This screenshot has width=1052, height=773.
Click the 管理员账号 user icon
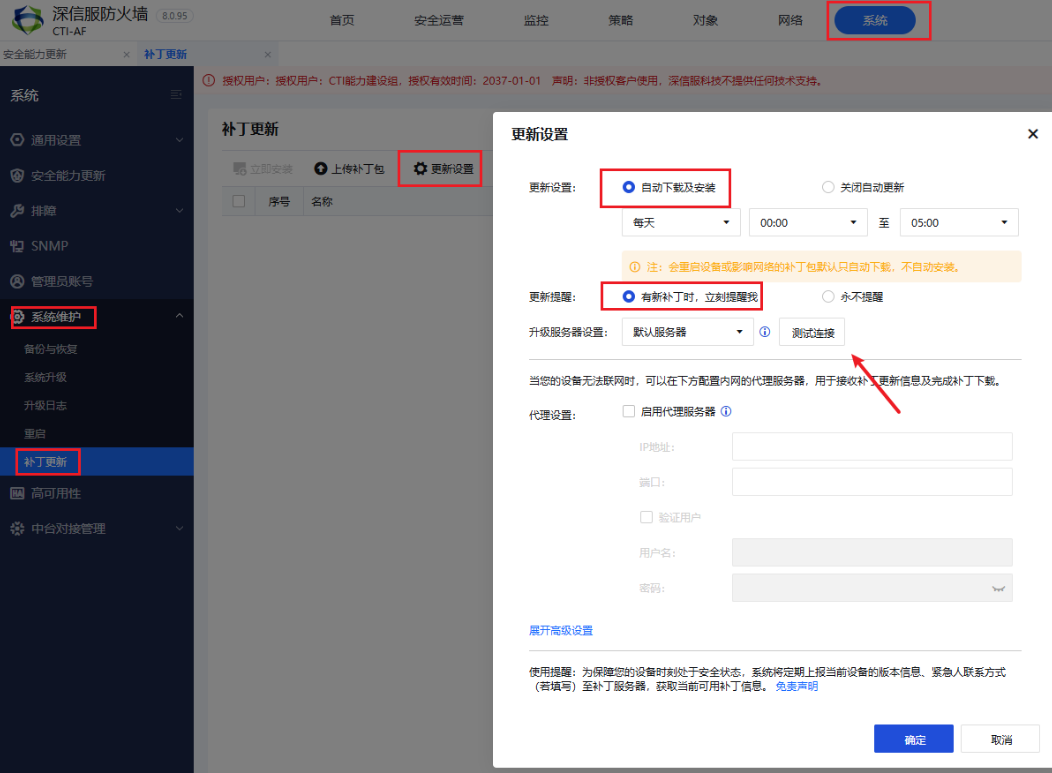pyautogui.click(x=17, y=282)
